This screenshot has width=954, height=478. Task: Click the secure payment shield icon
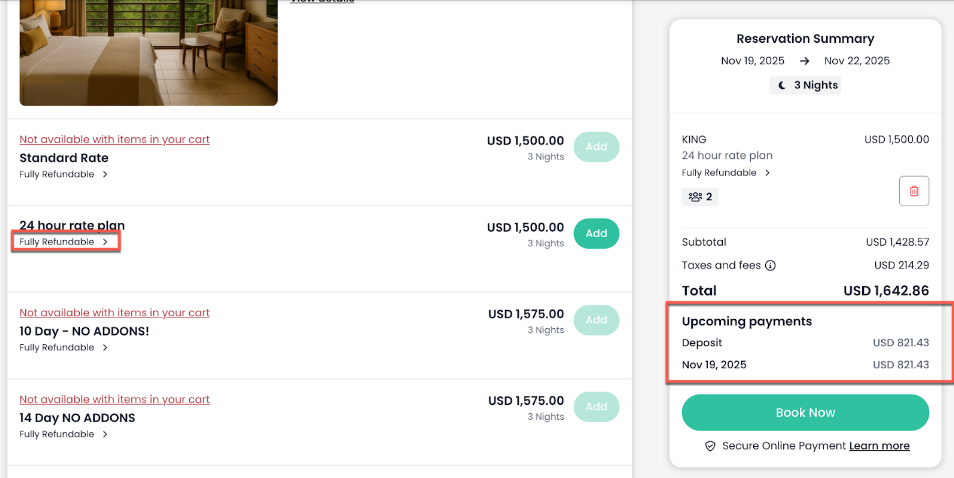710,446
